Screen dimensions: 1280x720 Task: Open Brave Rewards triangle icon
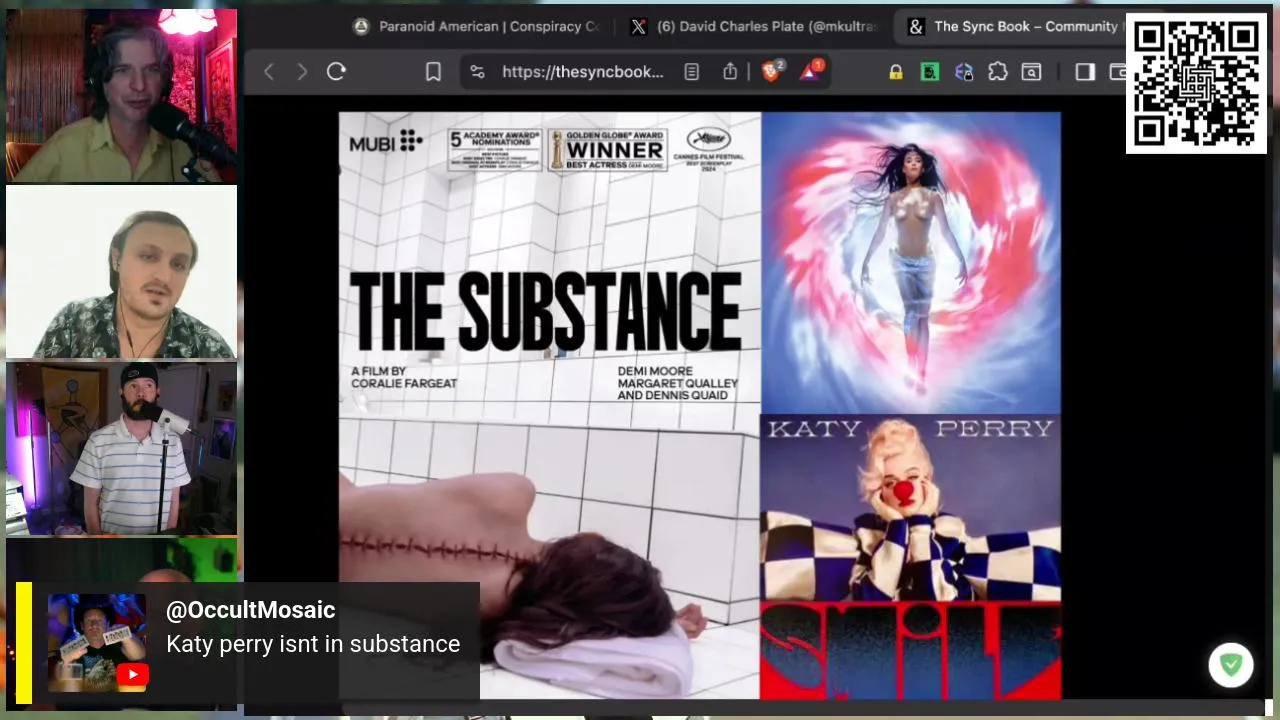pyautogui.click(x=810, y=71)
